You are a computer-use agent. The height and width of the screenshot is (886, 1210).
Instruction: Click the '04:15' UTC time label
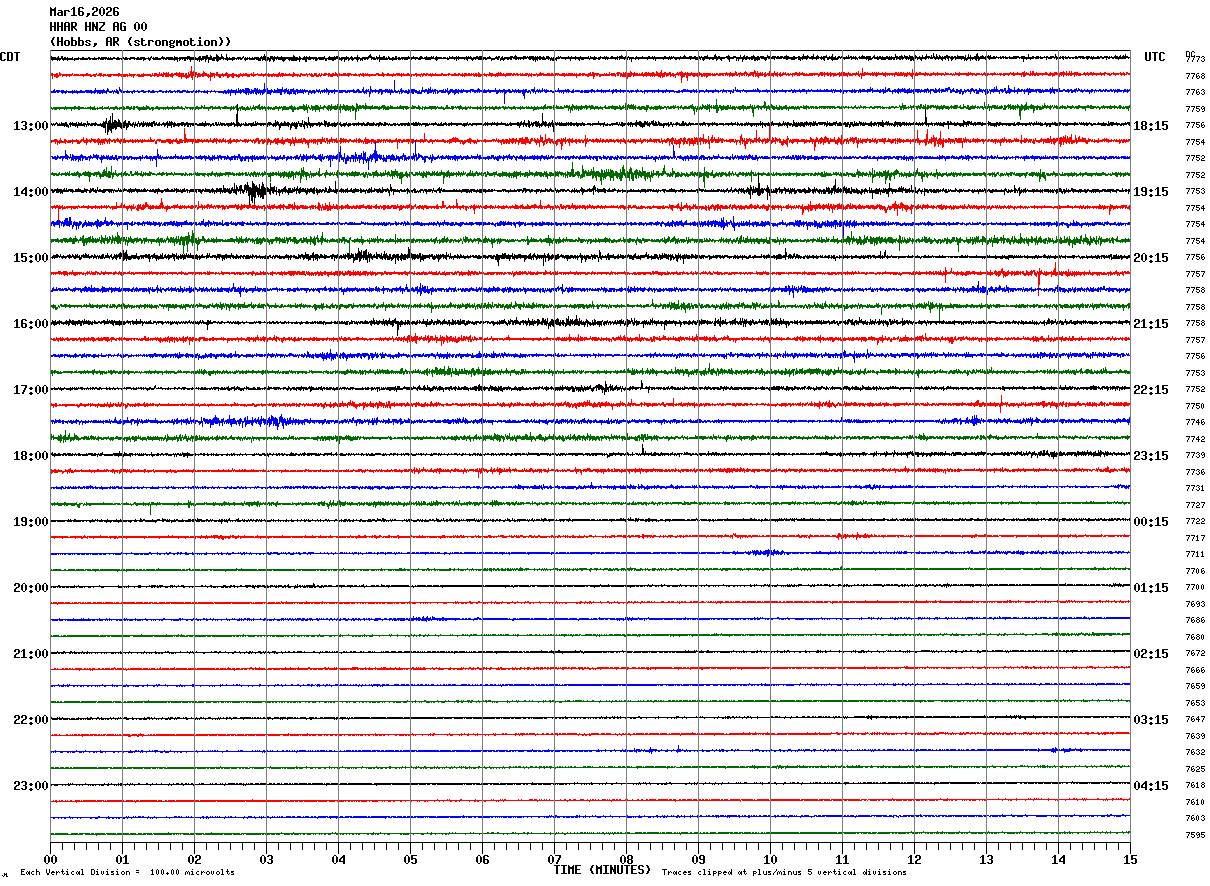[x=1151, y=786]
